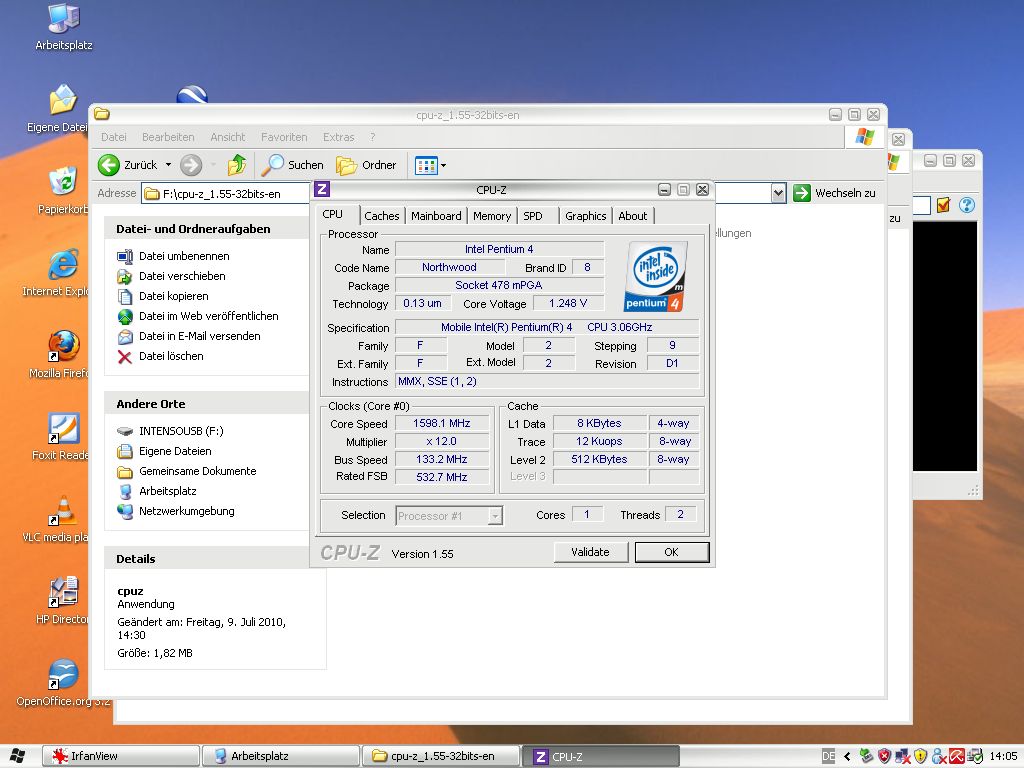Expand hidden tray icons arrow
The width and height of the screenshot is (1024, 768).
847,756
